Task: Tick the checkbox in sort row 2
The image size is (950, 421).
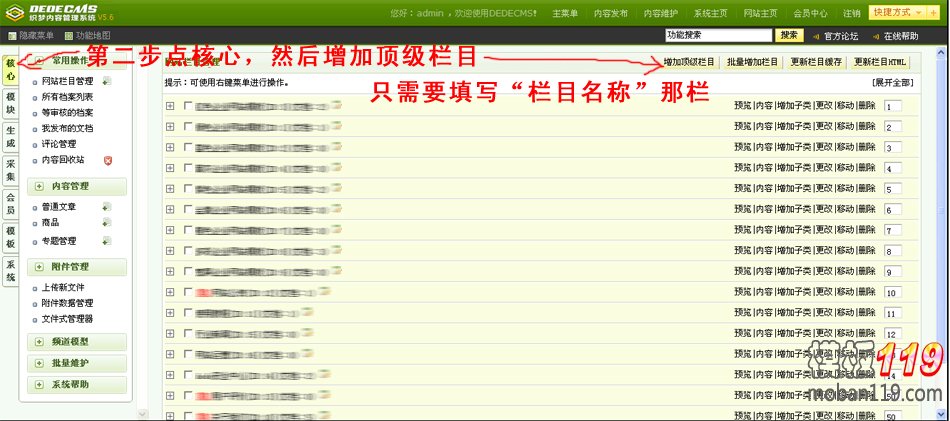Action: [x=188, y=126]
